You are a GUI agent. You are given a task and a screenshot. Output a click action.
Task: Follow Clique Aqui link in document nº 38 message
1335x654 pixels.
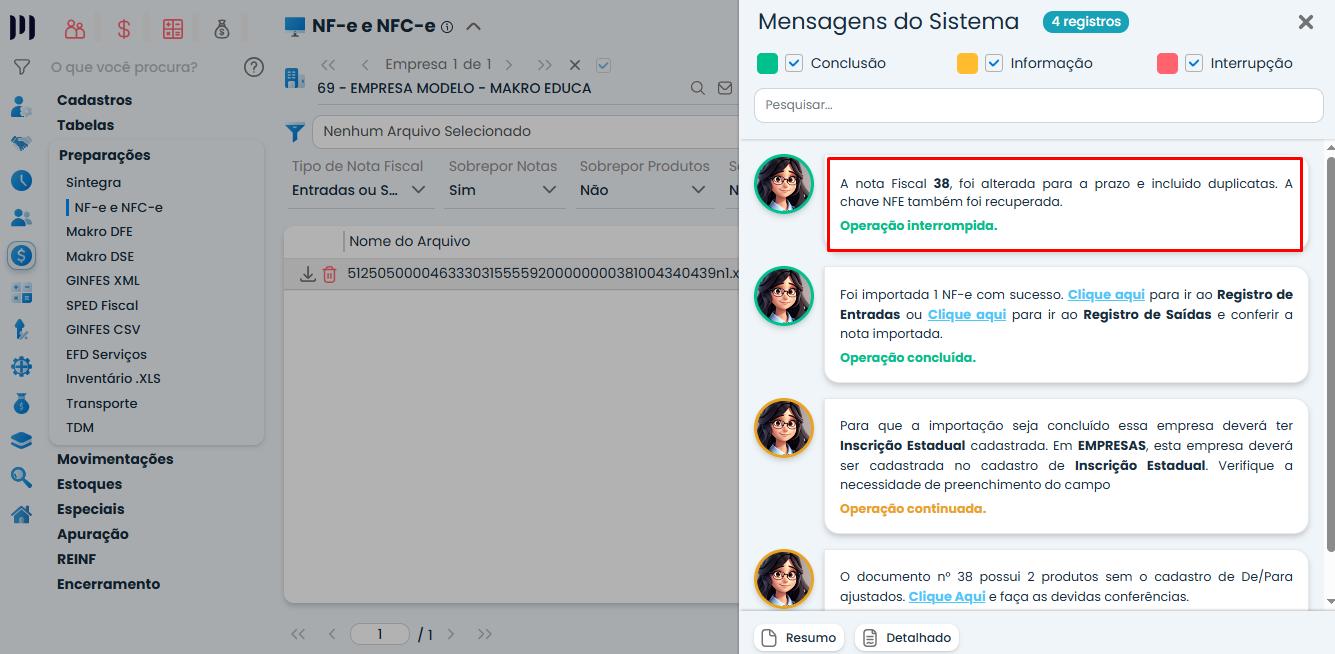947,597
